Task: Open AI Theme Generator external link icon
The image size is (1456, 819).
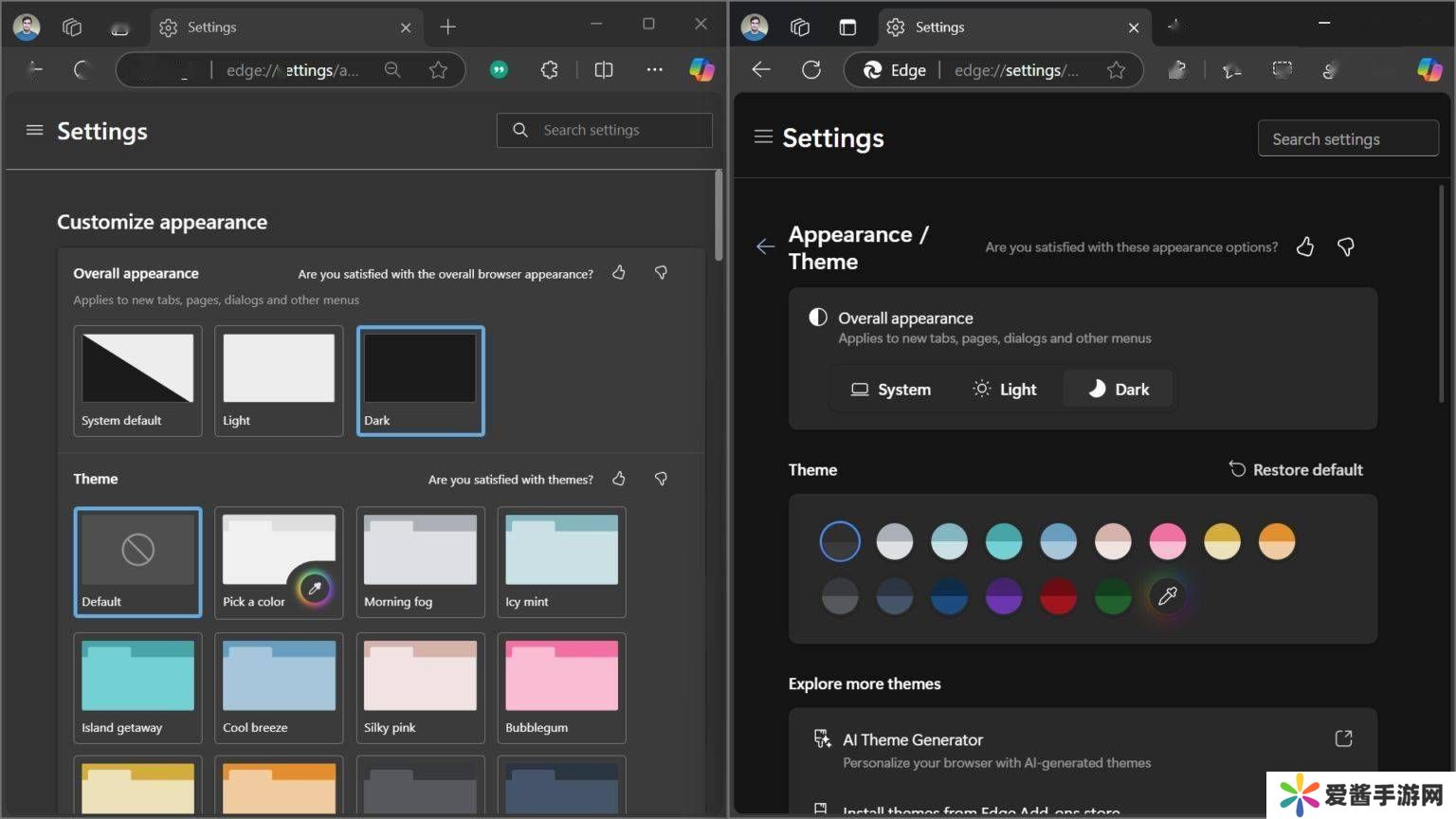Action: tap(1343, 738)
